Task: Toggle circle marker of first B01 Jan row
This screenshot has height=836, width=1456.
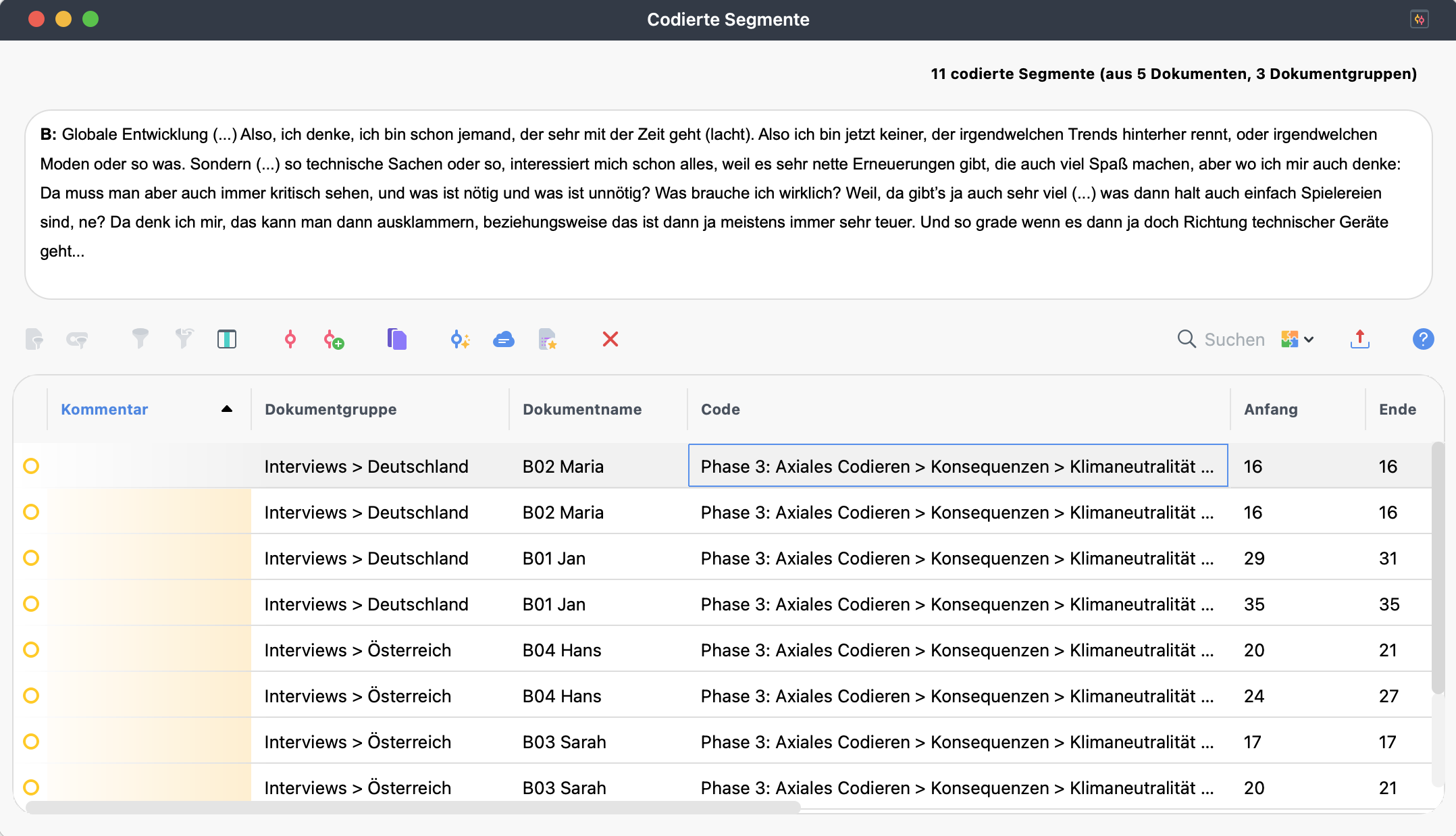Action: click(x=31, y=558)
